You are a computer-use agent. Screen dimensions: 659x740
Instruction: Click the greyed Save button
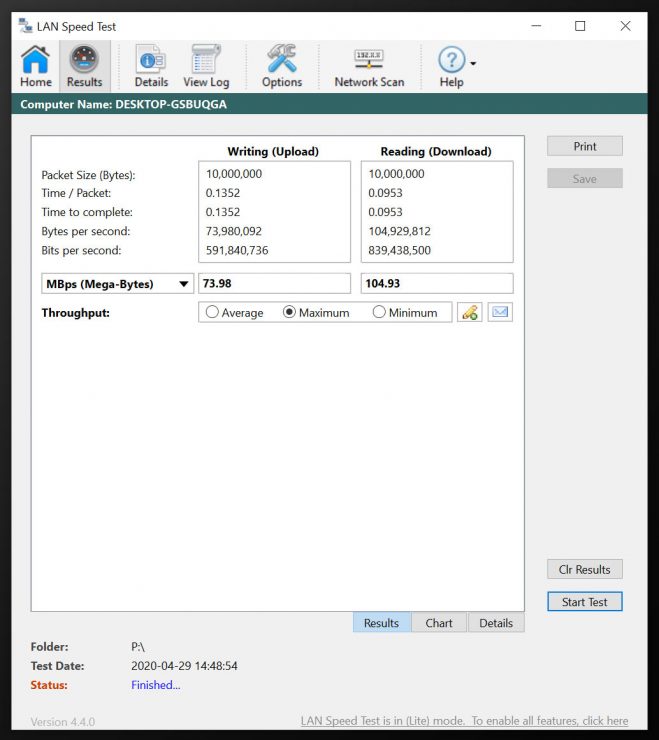click(x=585, y=178)
